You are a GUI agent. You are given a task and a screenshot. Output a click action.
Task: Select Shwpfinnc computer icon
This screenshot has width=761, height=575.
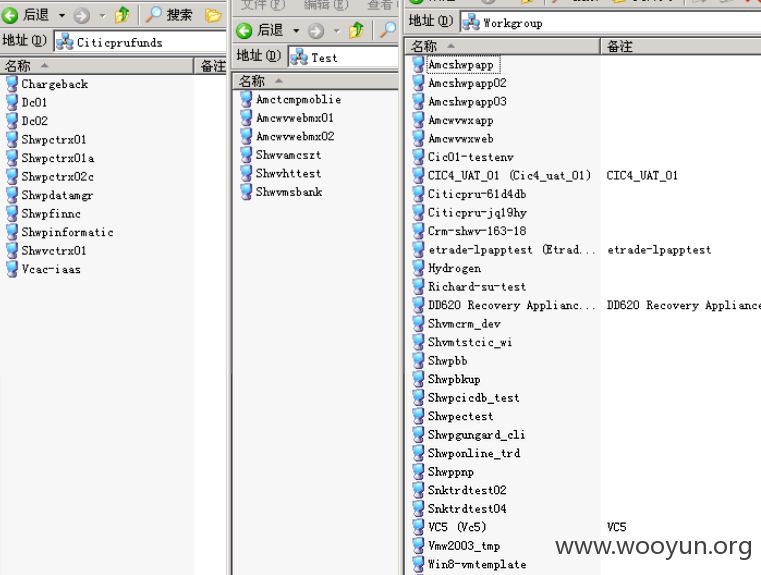[x=12, y=214]
